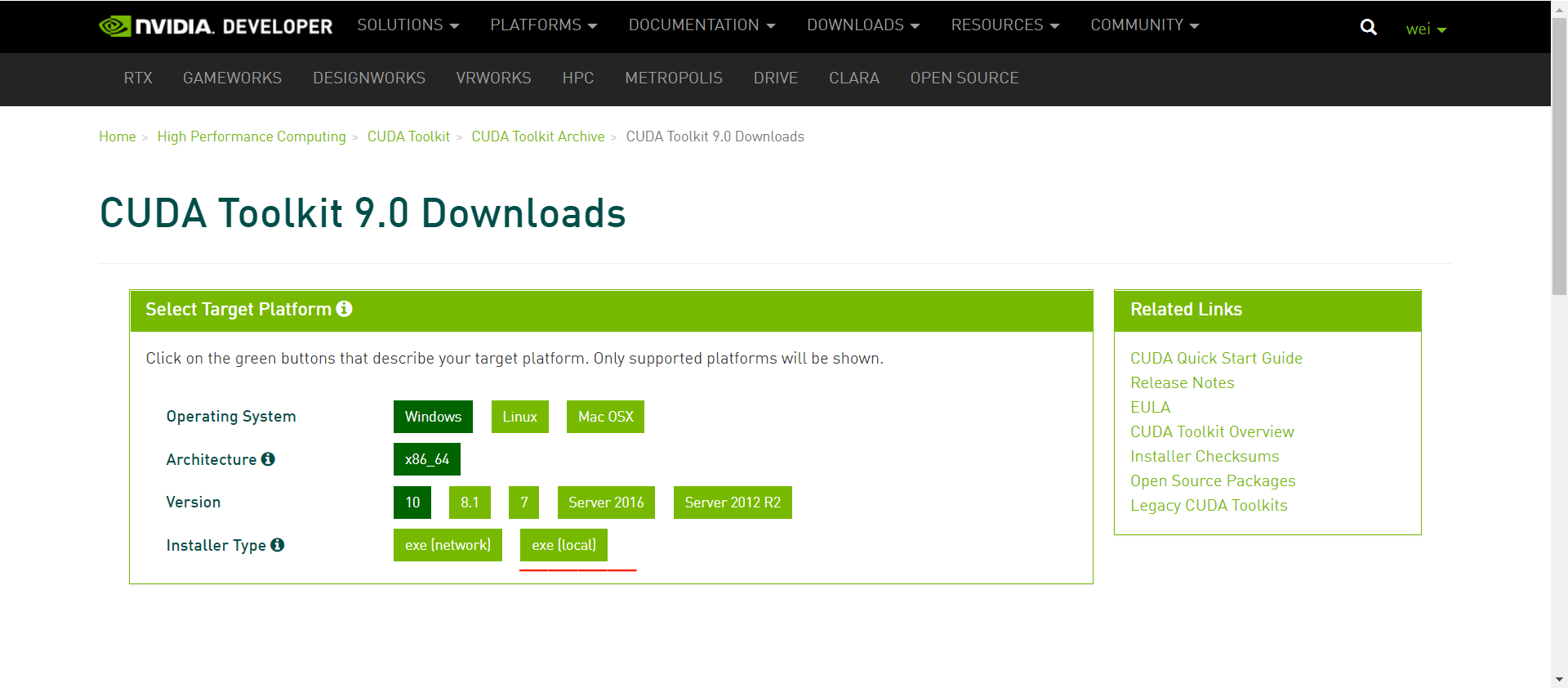
Task: Click the Related Links panel header
Action: tap(1267, 310)
